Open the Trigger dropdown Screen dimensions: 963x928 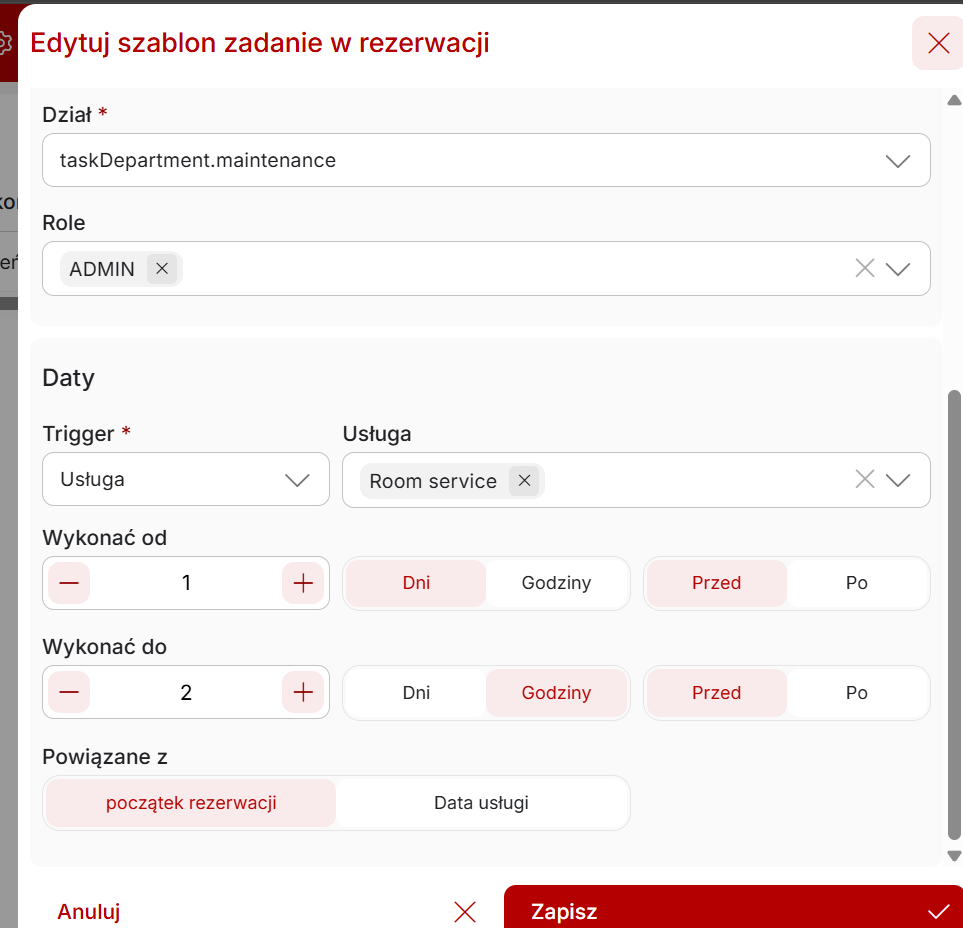(x=297, y=480)
